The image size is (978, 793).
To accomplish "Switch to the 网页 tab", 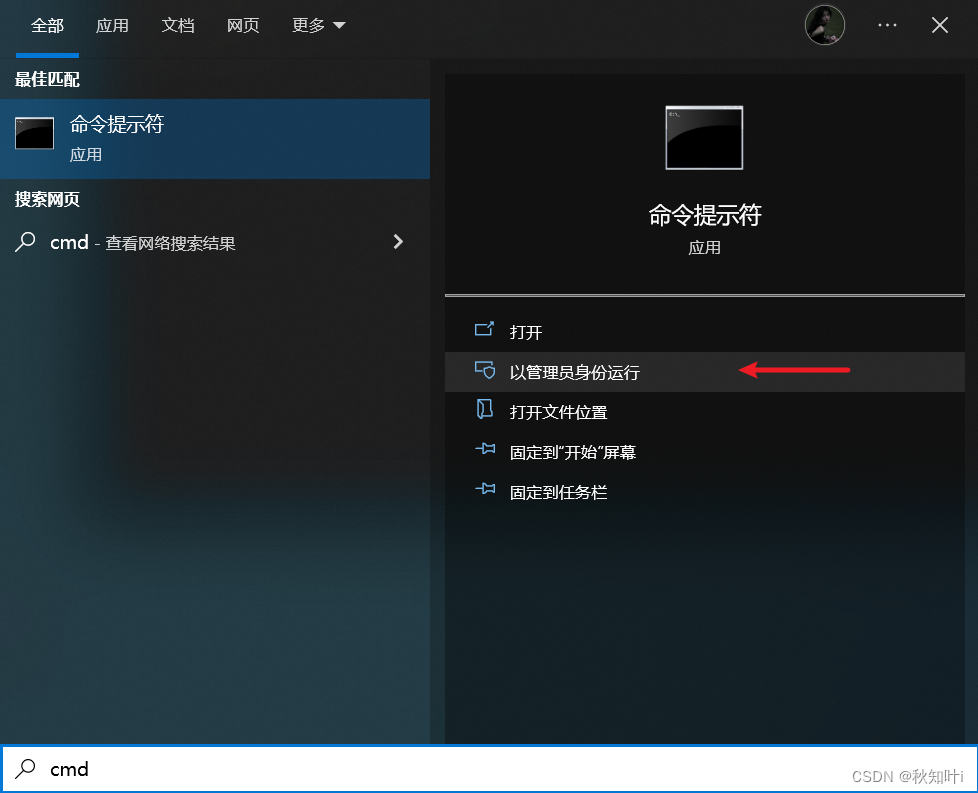I will pos(243,25).
